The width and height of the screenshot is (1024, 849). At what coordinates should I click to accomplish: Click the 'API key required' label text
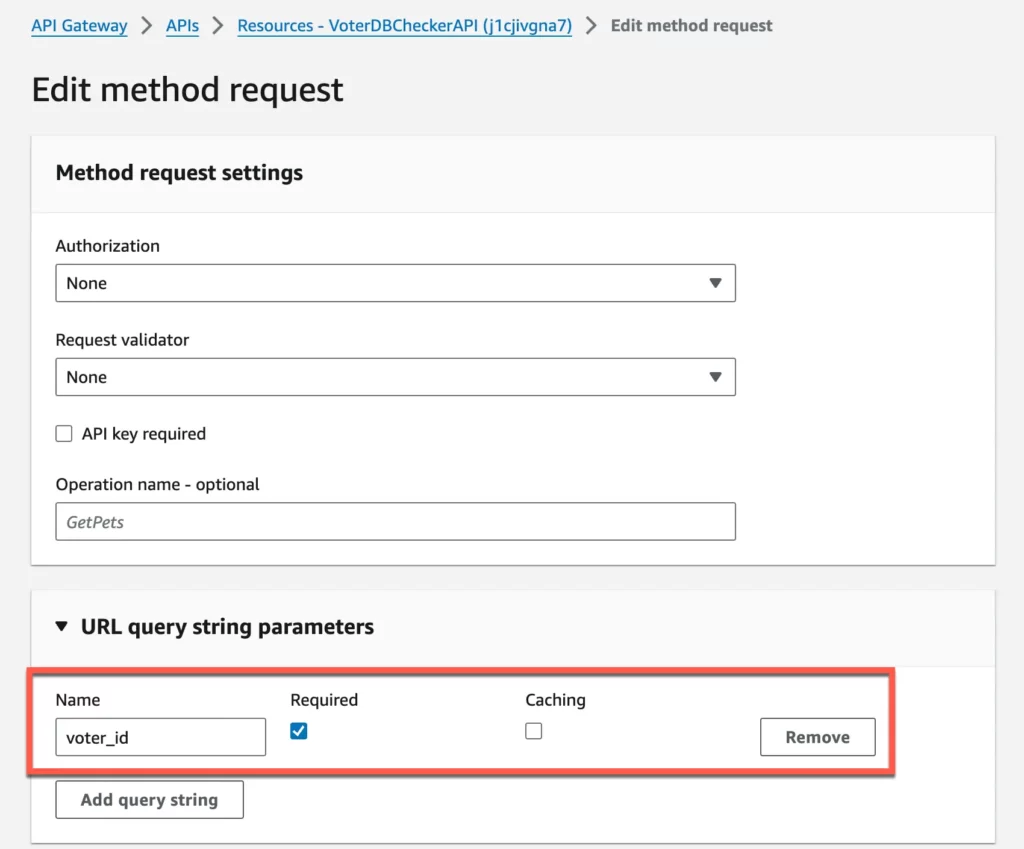point(144,434)
